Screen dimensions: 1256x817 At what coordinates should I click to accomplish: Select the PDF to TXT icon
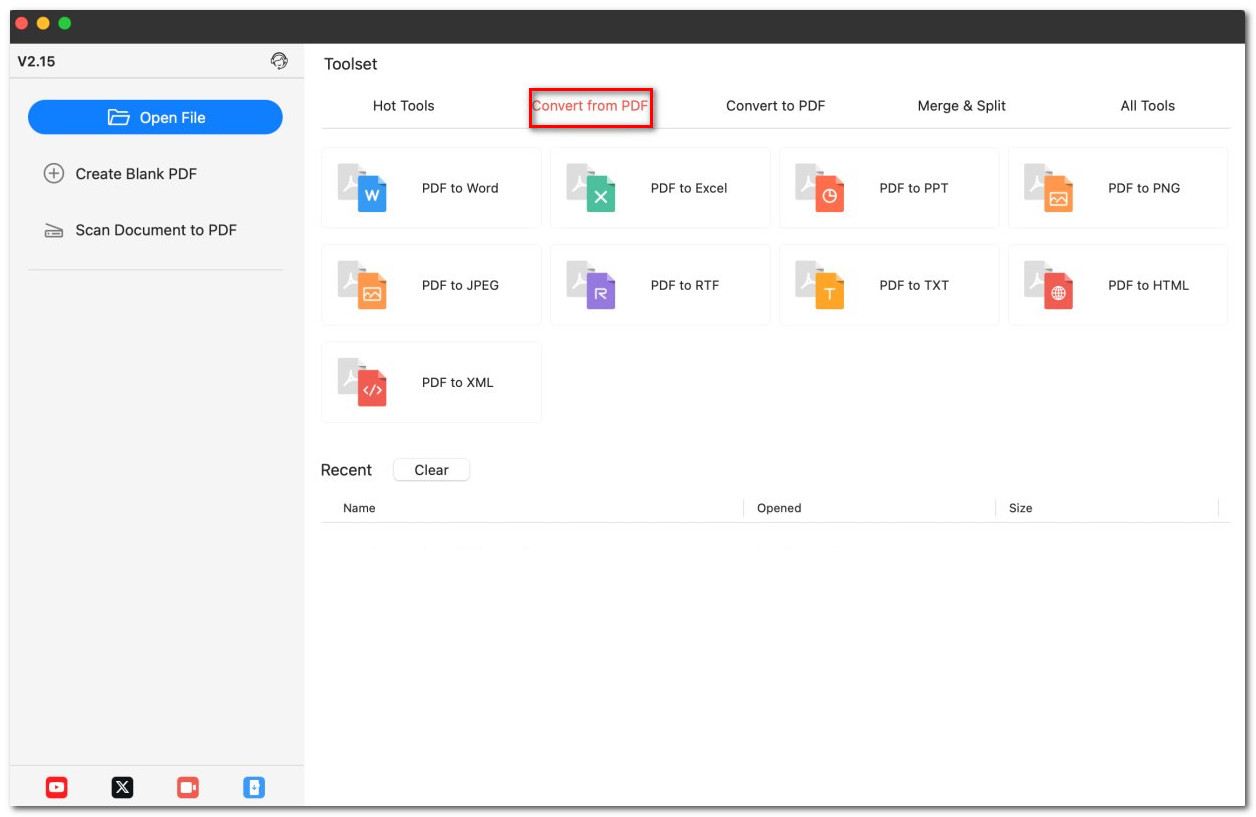[x=820, y=285]
